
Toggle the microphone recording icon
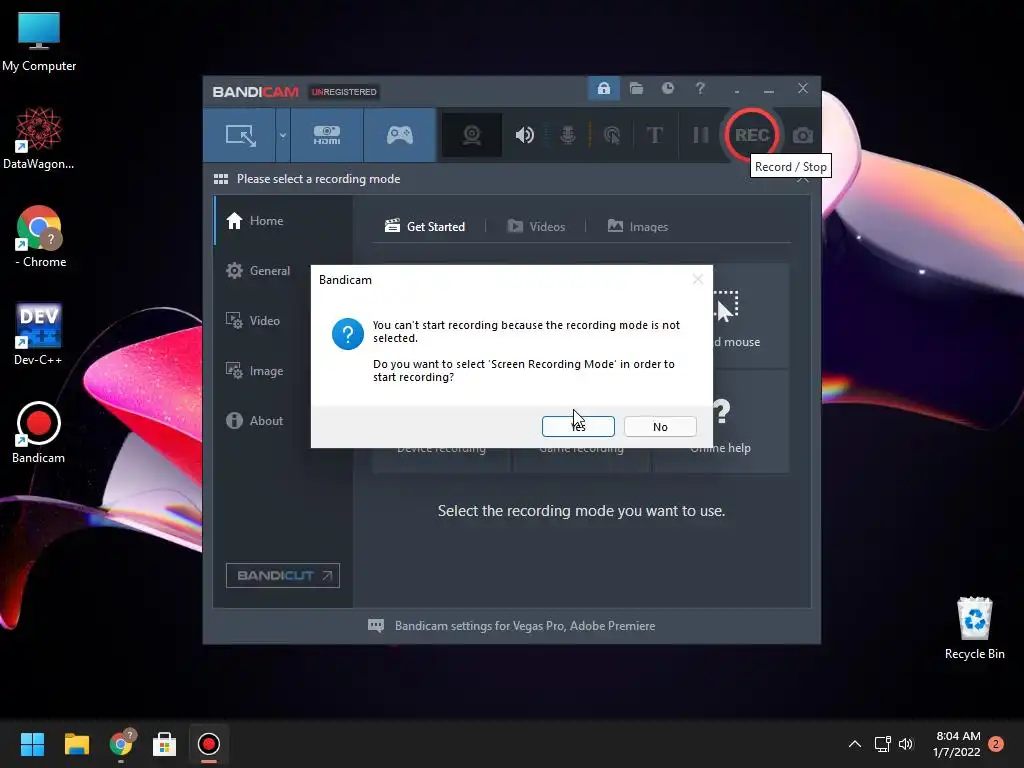568,135
